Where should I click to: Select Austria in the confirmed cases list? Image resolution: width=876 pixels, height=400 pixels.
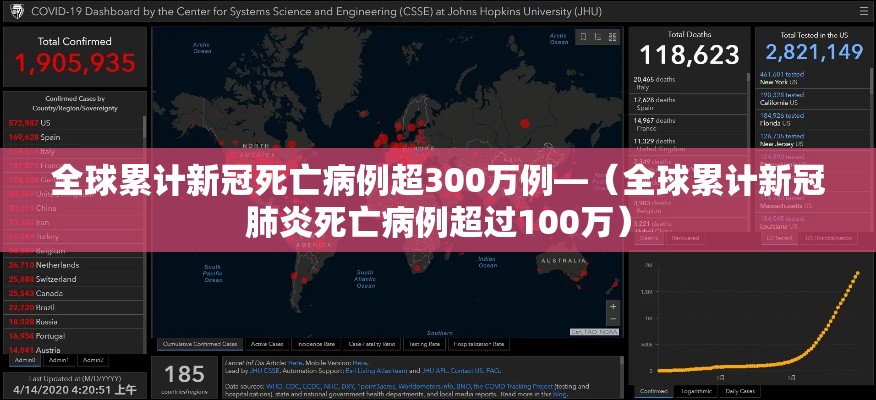(74, 350)
